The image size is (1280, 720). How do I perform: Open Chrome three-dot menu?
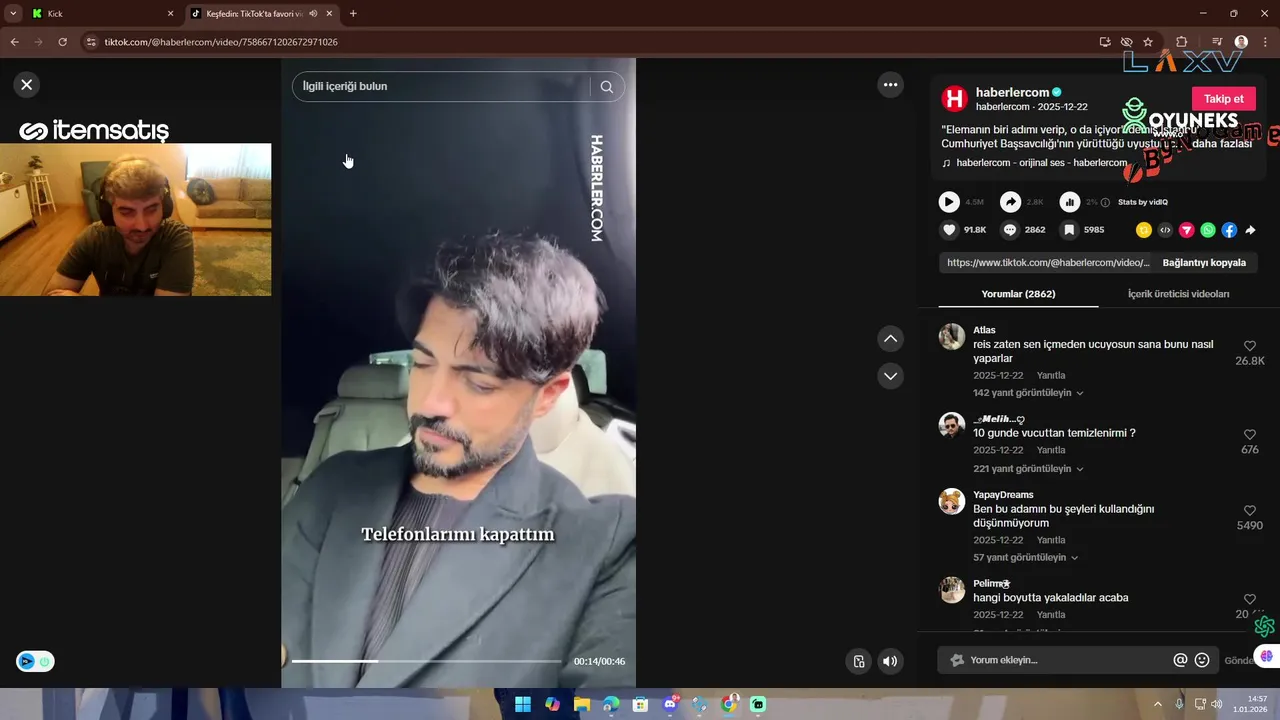1265,42
